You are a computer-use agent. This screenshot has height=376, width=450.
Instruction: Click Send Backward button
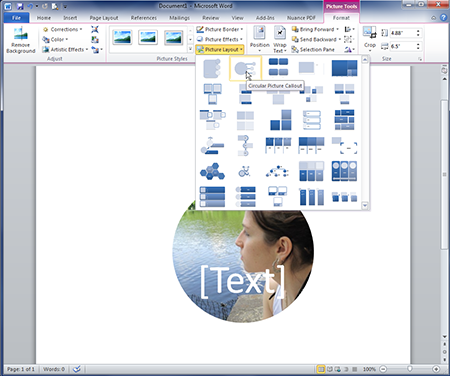pos(316,39)
